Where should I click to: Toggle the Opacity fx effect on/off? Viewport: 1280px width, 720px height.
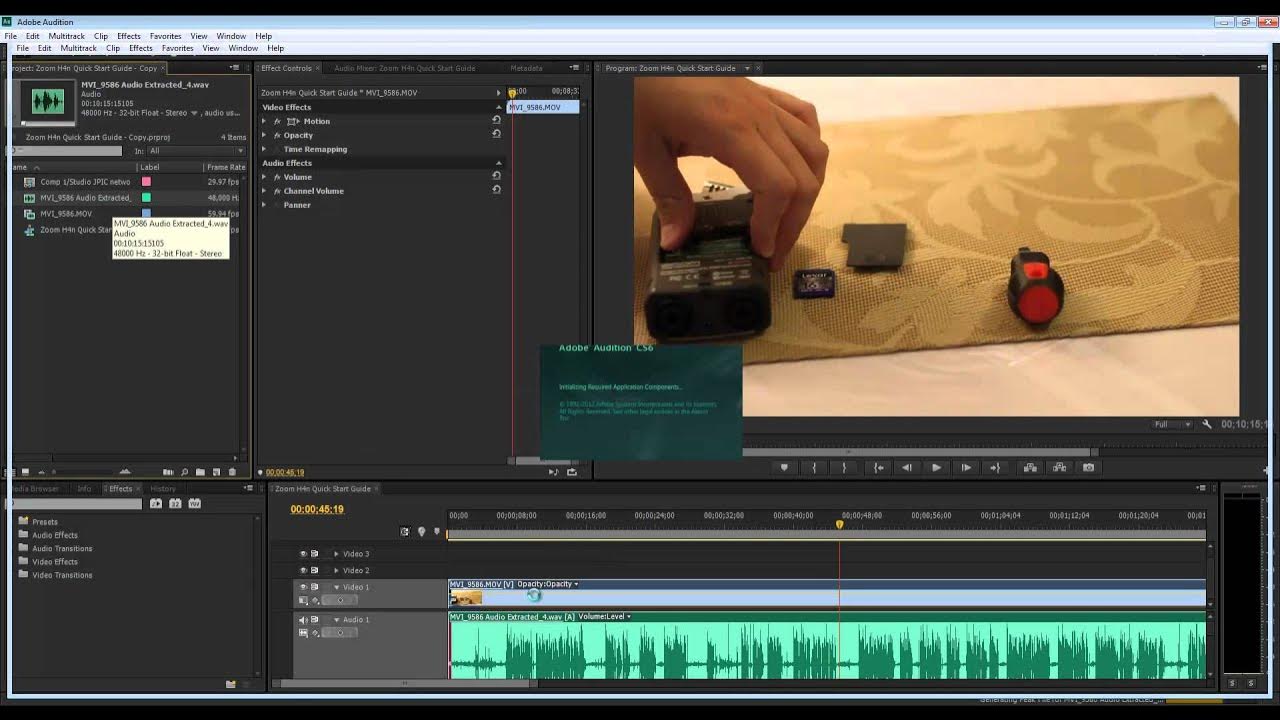tap(277, 135)
